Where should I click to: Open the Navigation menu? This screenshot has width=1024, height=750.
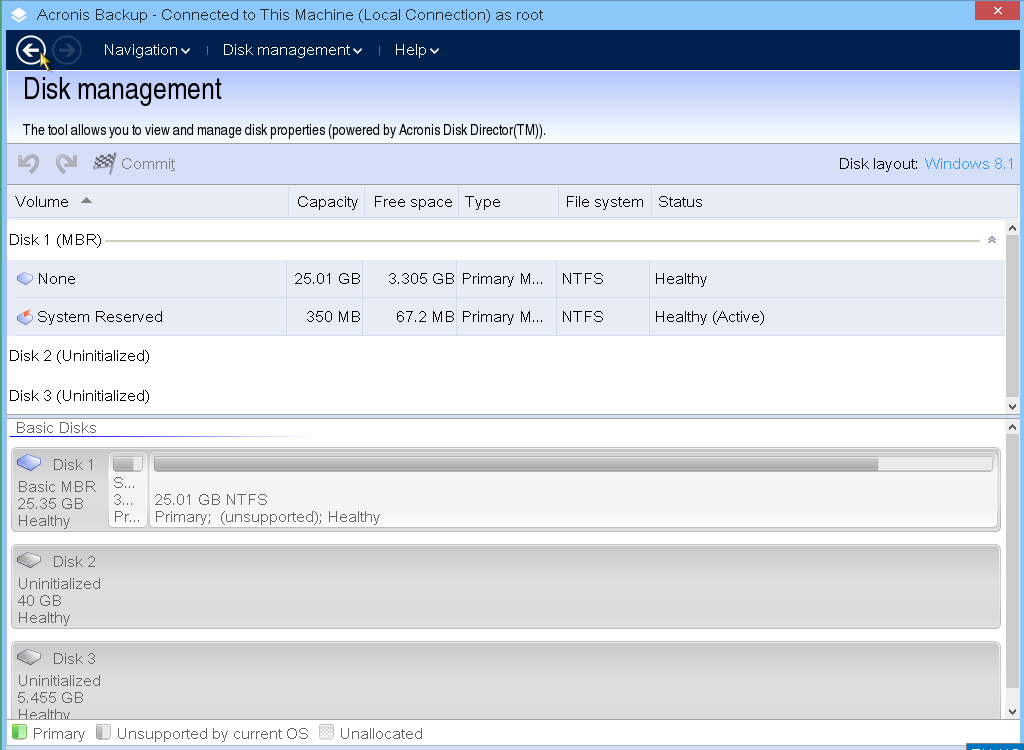point(147,50)
